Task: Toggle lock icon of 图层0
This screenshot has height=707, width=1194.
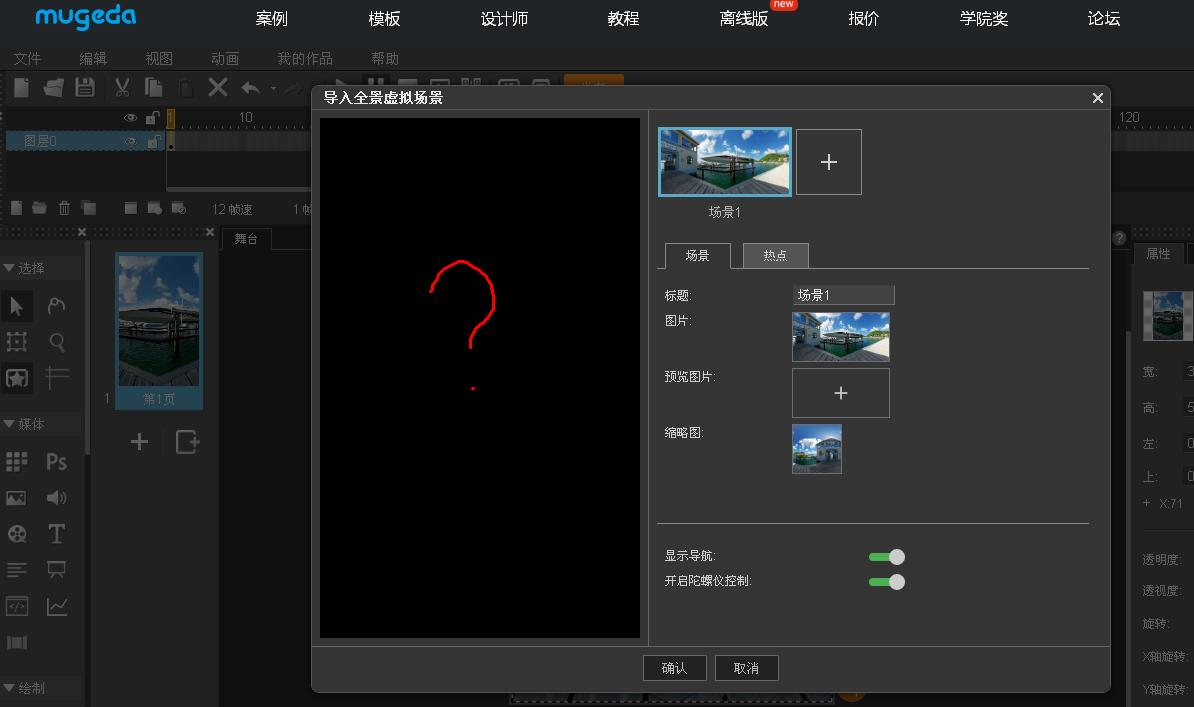Action: 153,142
